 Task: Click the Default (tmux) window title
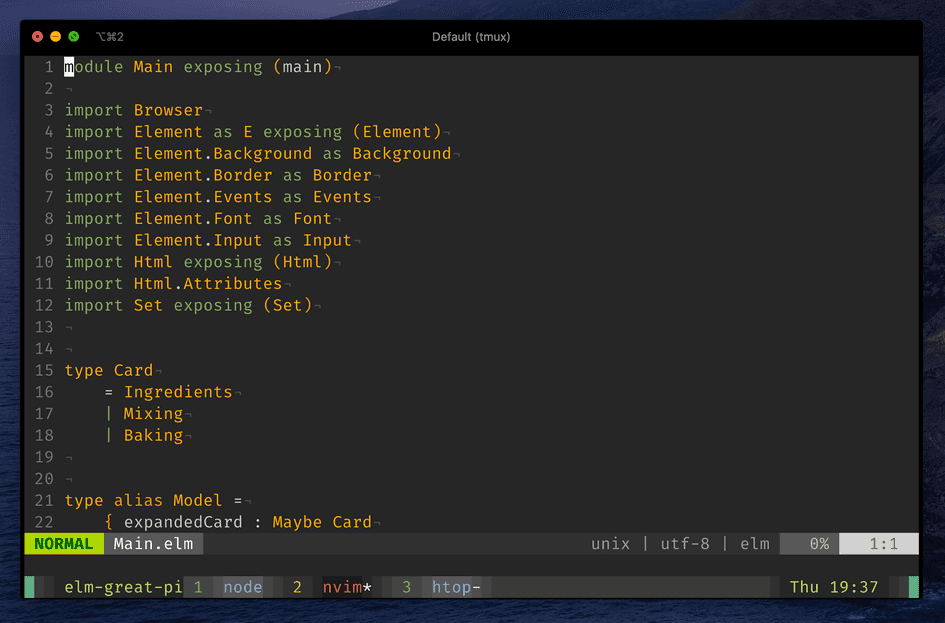[x=471, y=36]
